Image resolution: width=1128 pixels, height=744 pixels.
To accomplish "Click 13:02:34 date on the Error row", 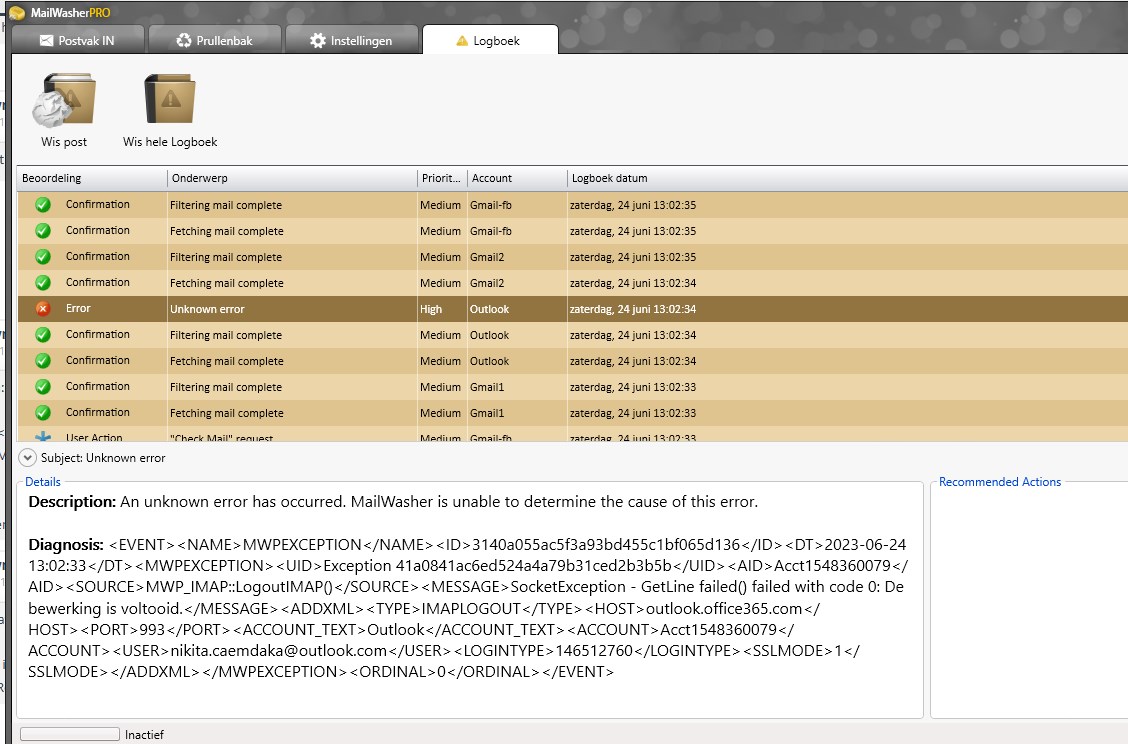I will point(633,309).
